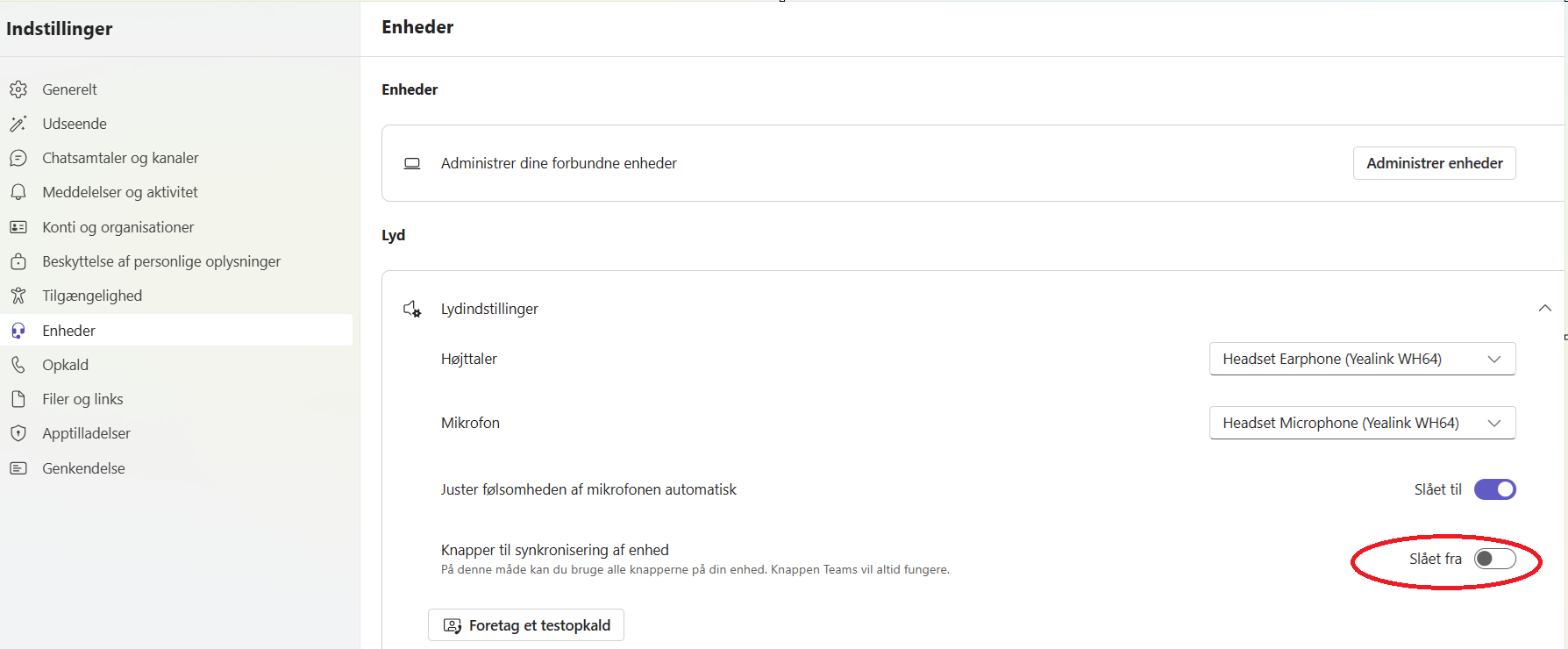Image resolution: width=1568 pixels, height=649 pixels.
Task: Click the Lydindstillinger speaker icon
Action: pos(412,309)
